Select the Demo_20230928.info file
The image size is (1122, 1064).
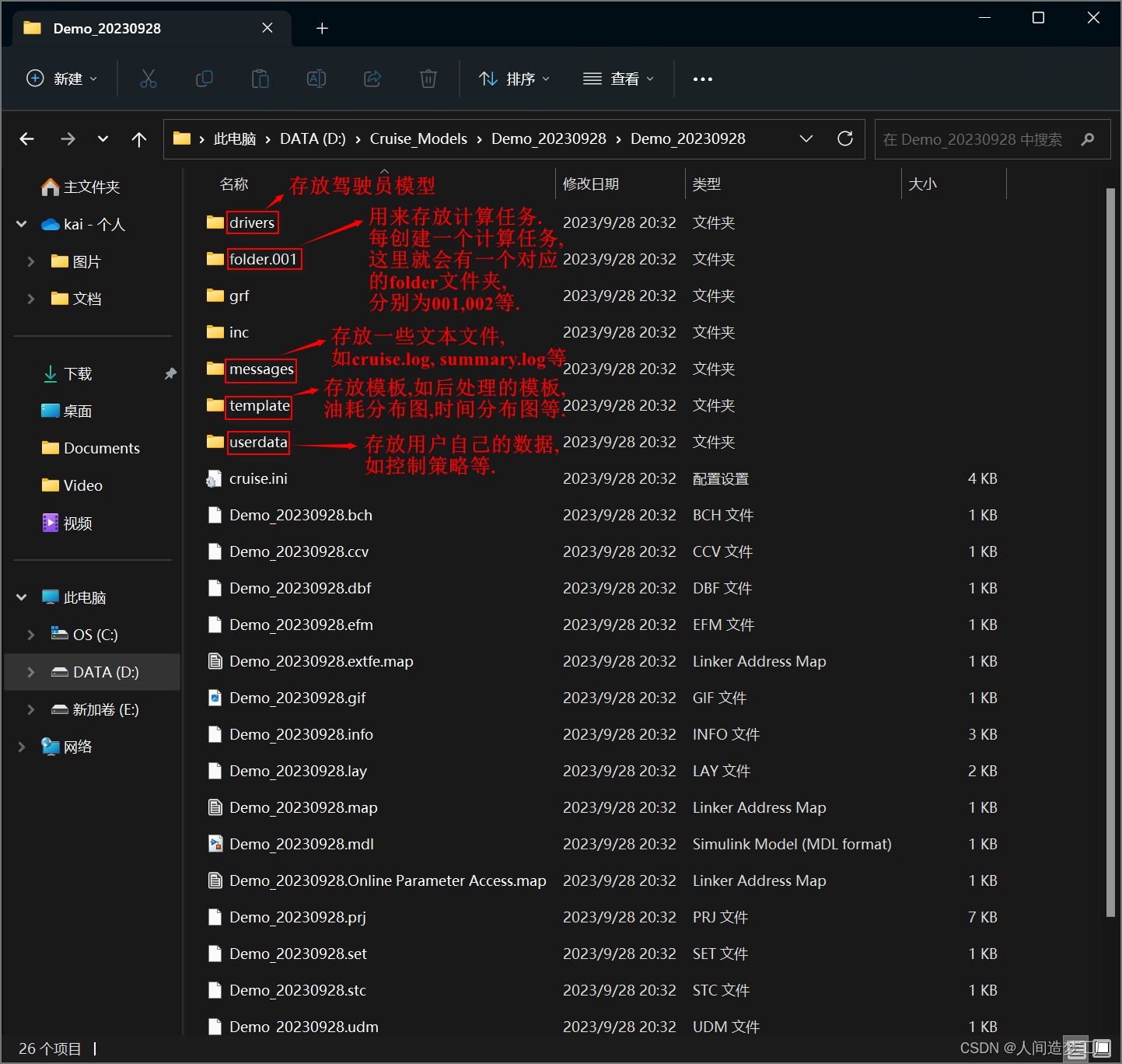[301, 734]
